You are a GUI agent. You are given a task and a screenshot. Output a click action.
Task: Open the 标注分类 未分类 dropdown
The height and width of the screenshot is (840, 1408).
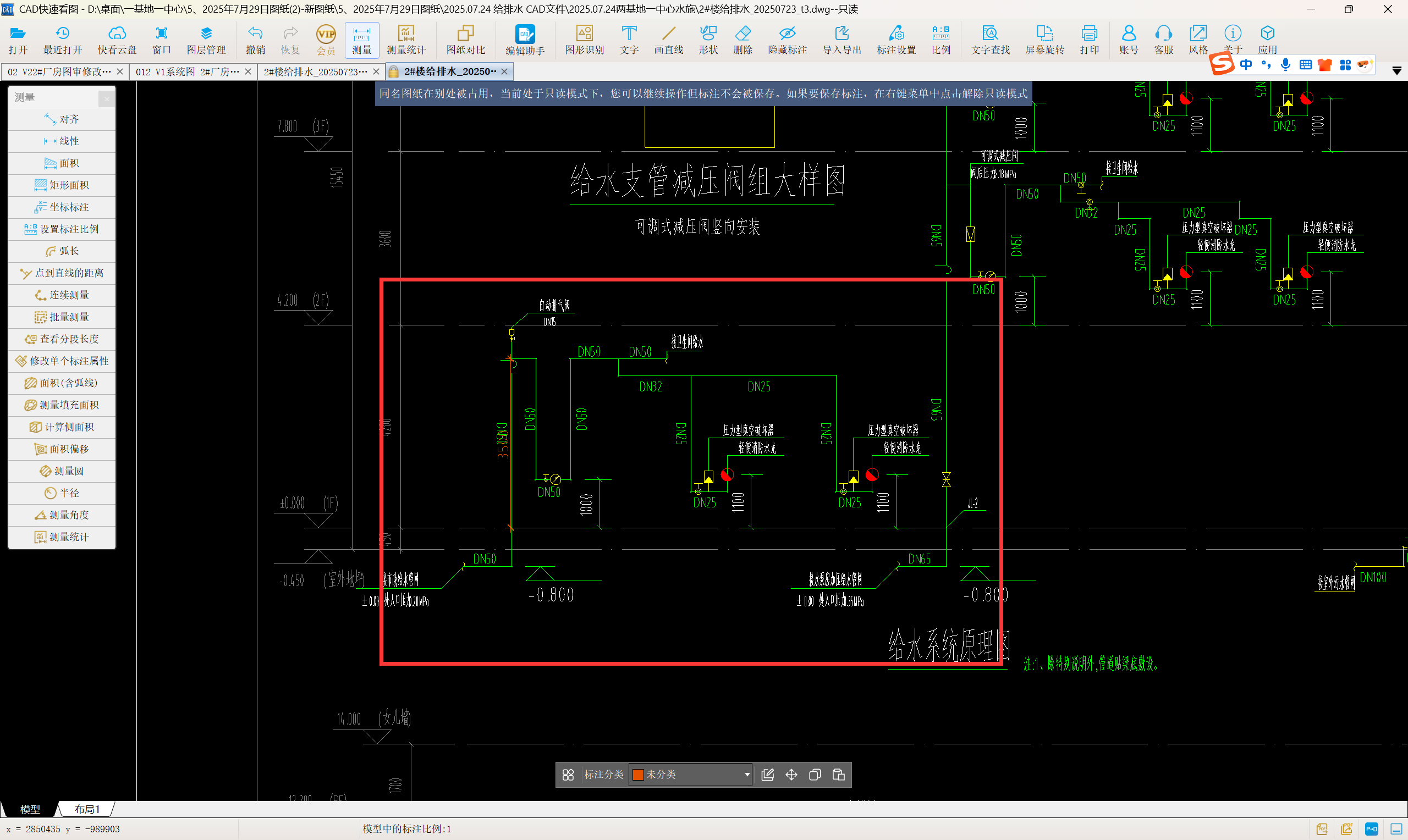tap(690, 775)
